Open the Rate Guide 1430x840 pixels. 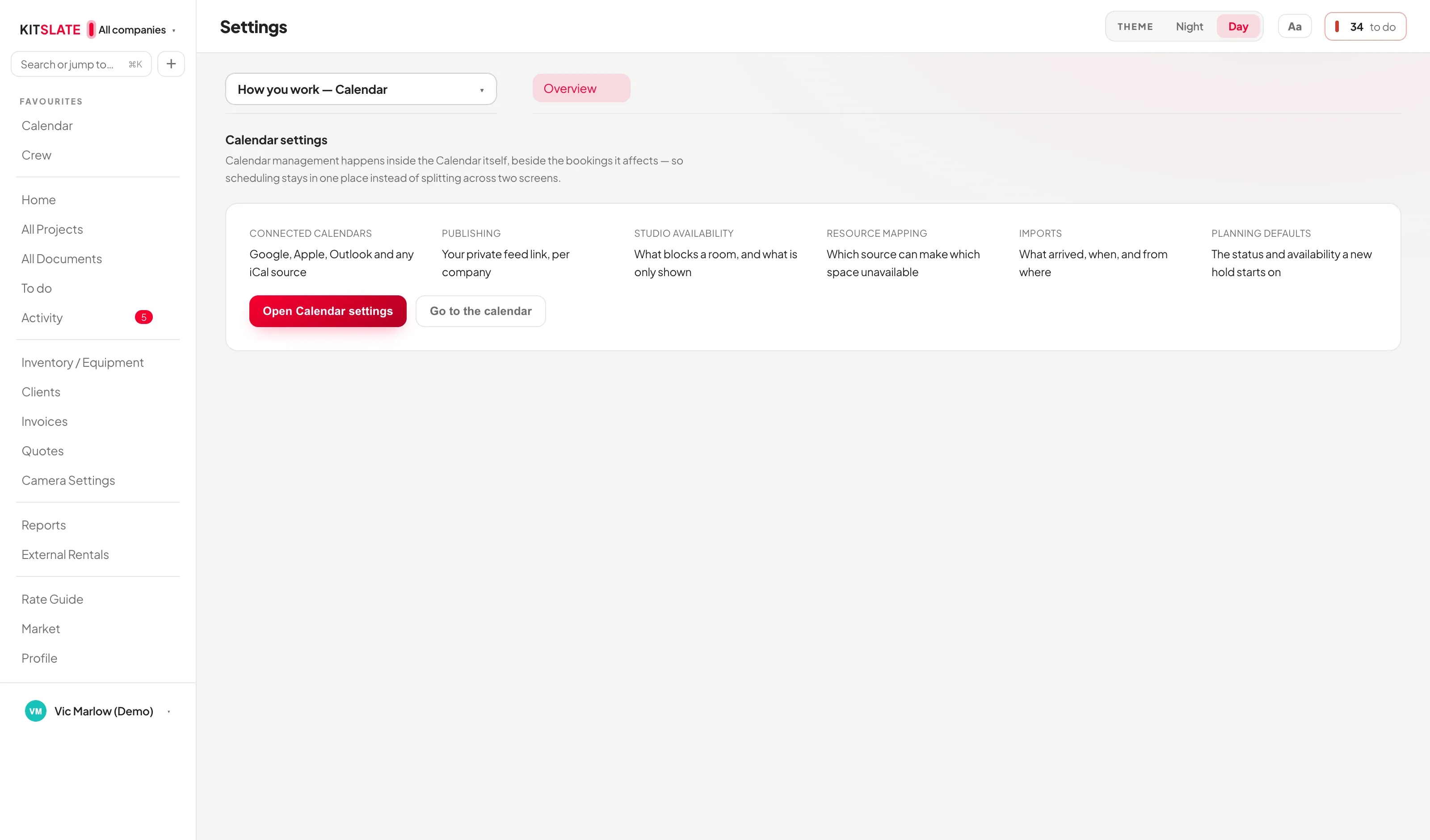(52, 599)
